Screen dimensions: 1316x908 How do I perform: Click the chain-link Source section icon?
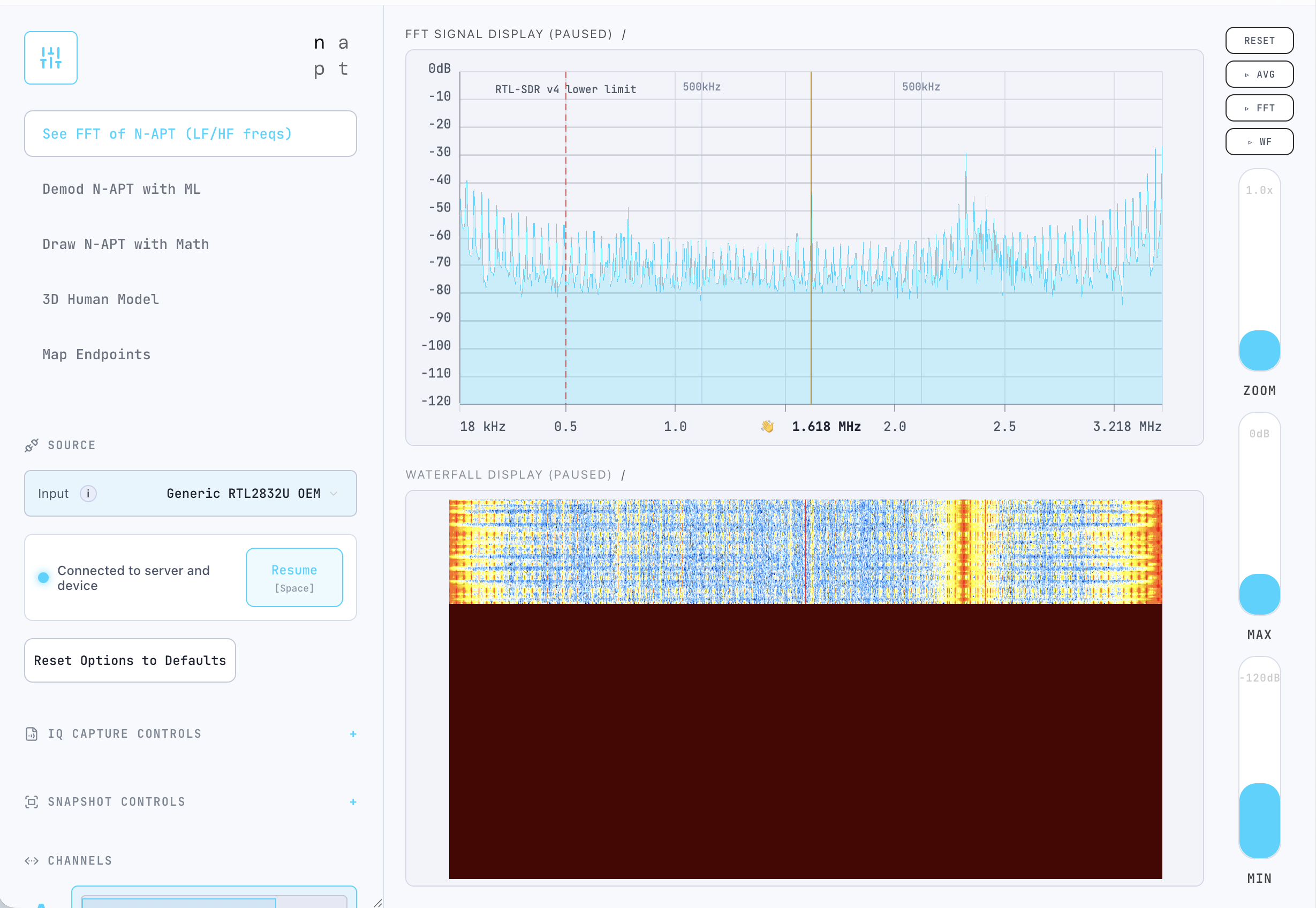point(31,445)
